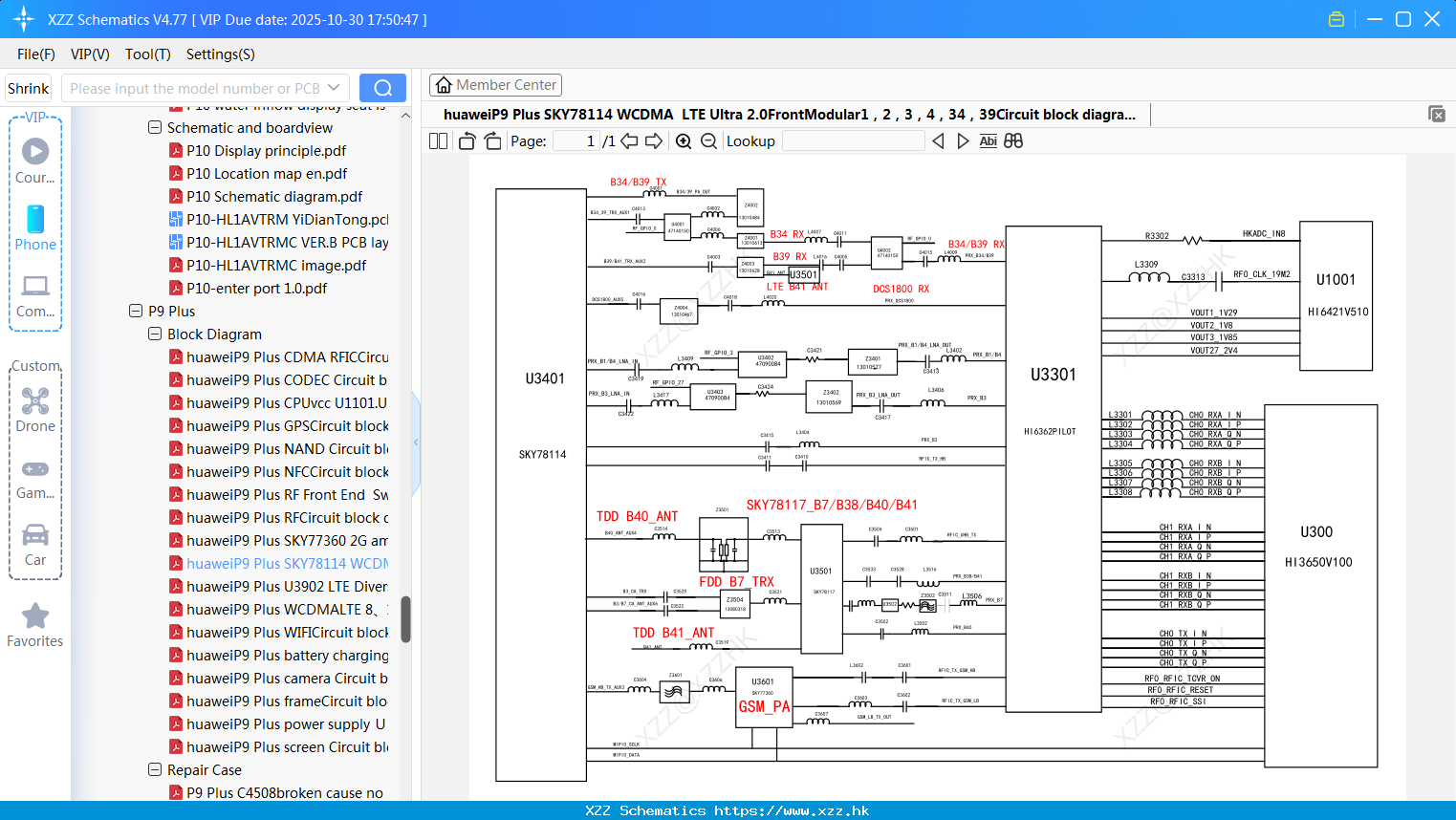Click the Lookup text field
Viewport: 1456px width, 820px height.
point(853,140)
